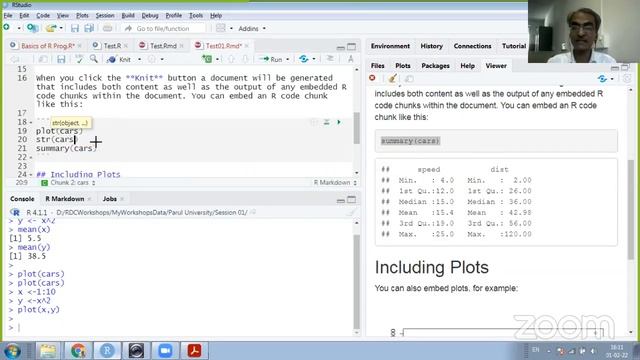Click the spell check icon in editor toolbar
Image resolution: width=640 pixels, height=360 pixels.
79,59
